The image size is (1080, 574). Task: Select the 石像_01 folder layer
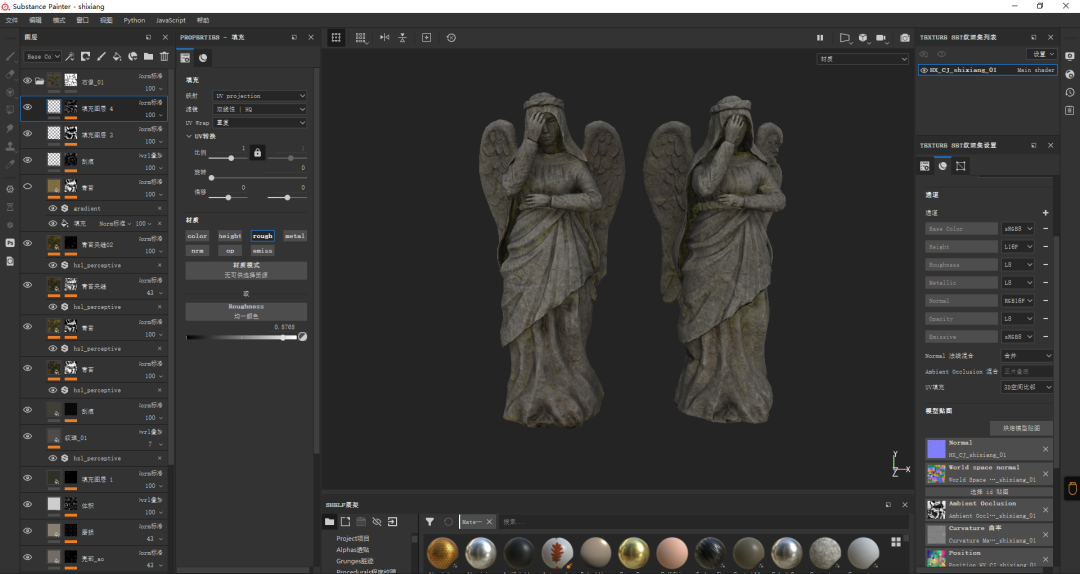tap(95, 81)
